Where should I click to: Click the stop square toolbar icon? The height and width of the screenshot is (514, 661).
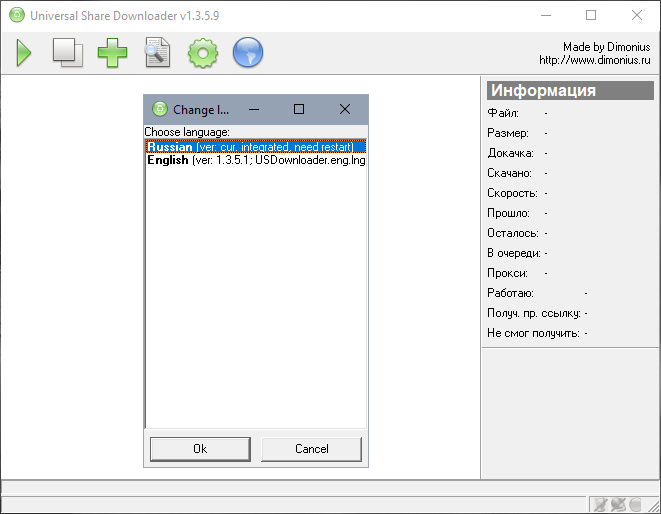coord(67,53)
